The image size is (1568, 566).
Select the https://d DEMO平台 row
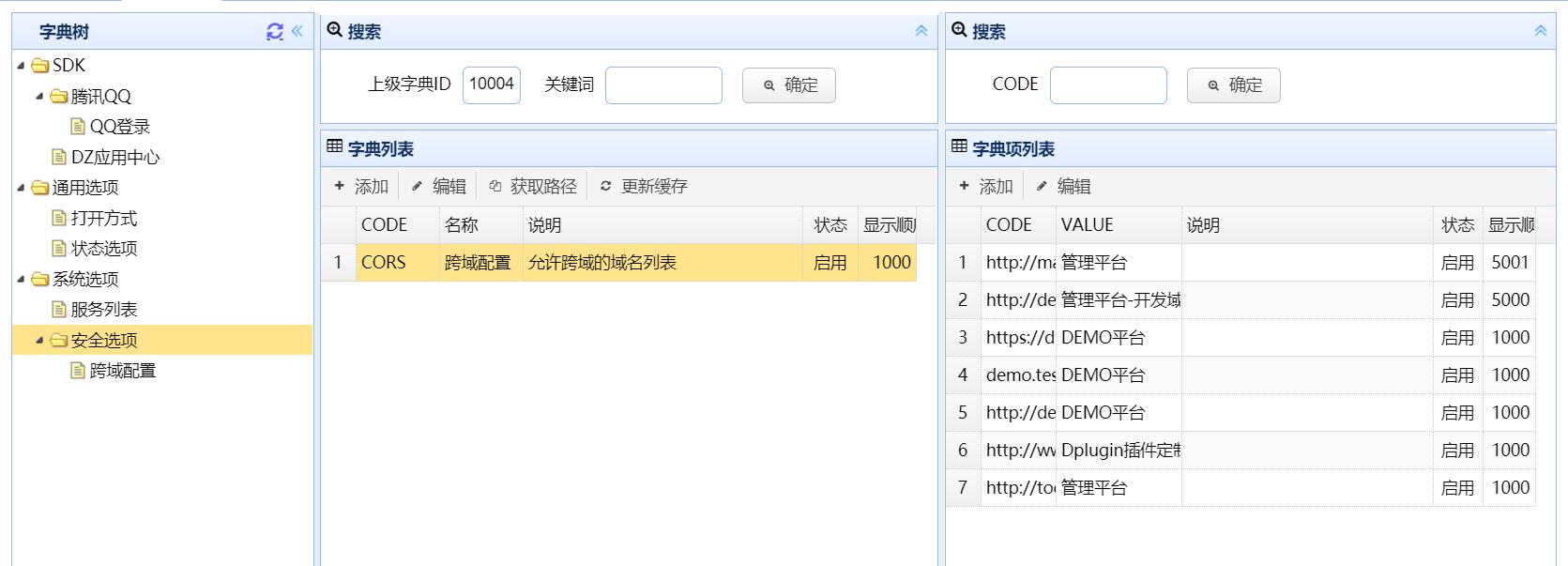coord(1241,338)
